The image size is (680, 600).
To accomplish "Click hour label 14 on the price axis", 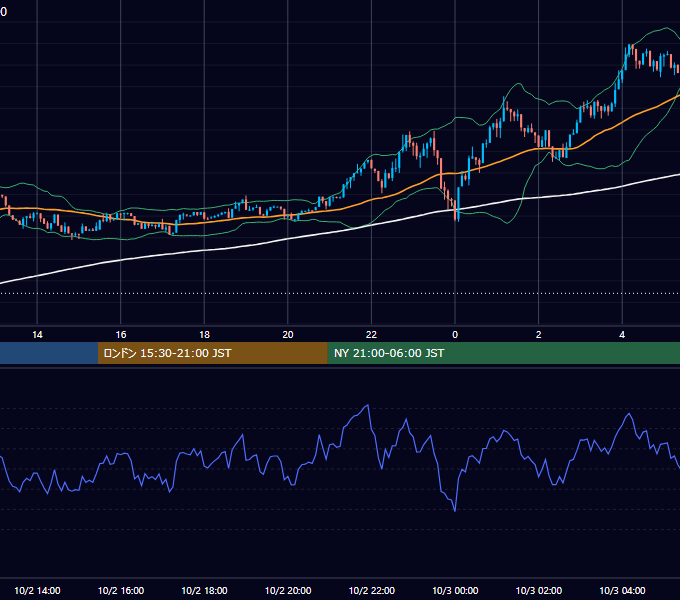I will (x=37, y=335).
